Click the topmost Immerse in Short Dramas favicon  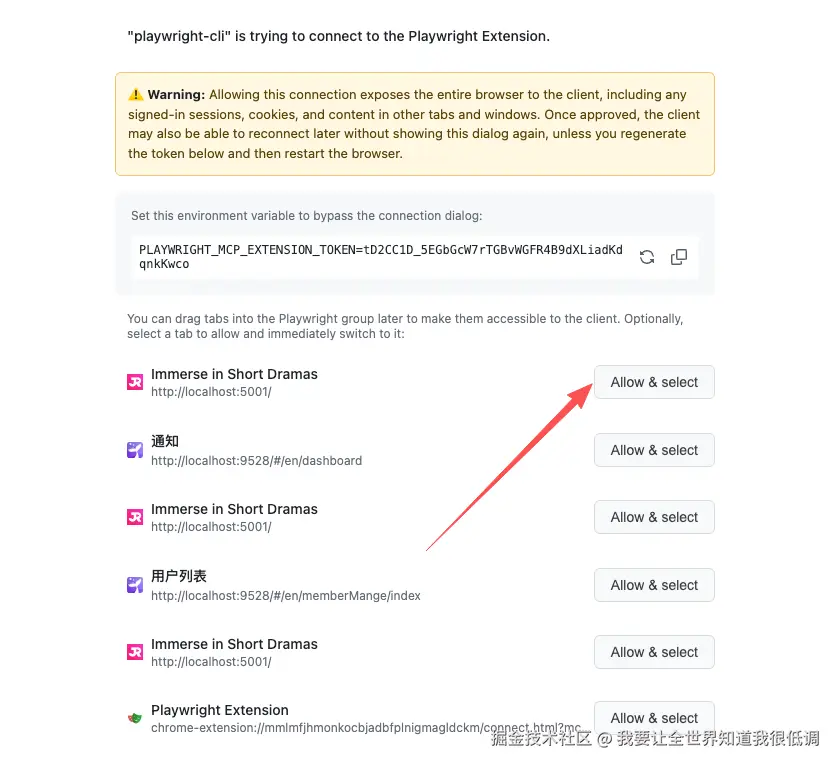click(x=135, y=382)
